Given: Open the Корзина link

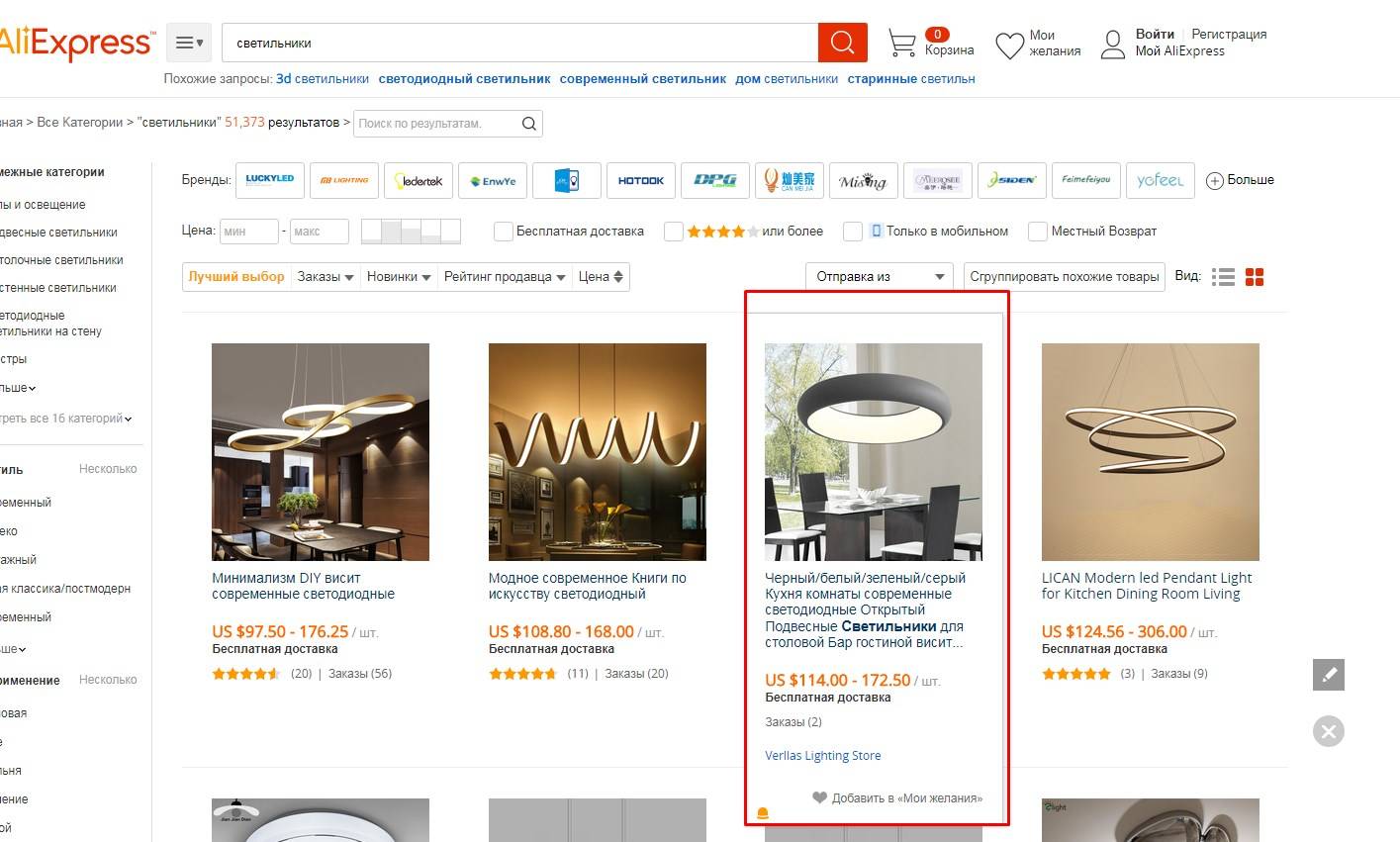Looking at the screenshot, I should [950, 50].
